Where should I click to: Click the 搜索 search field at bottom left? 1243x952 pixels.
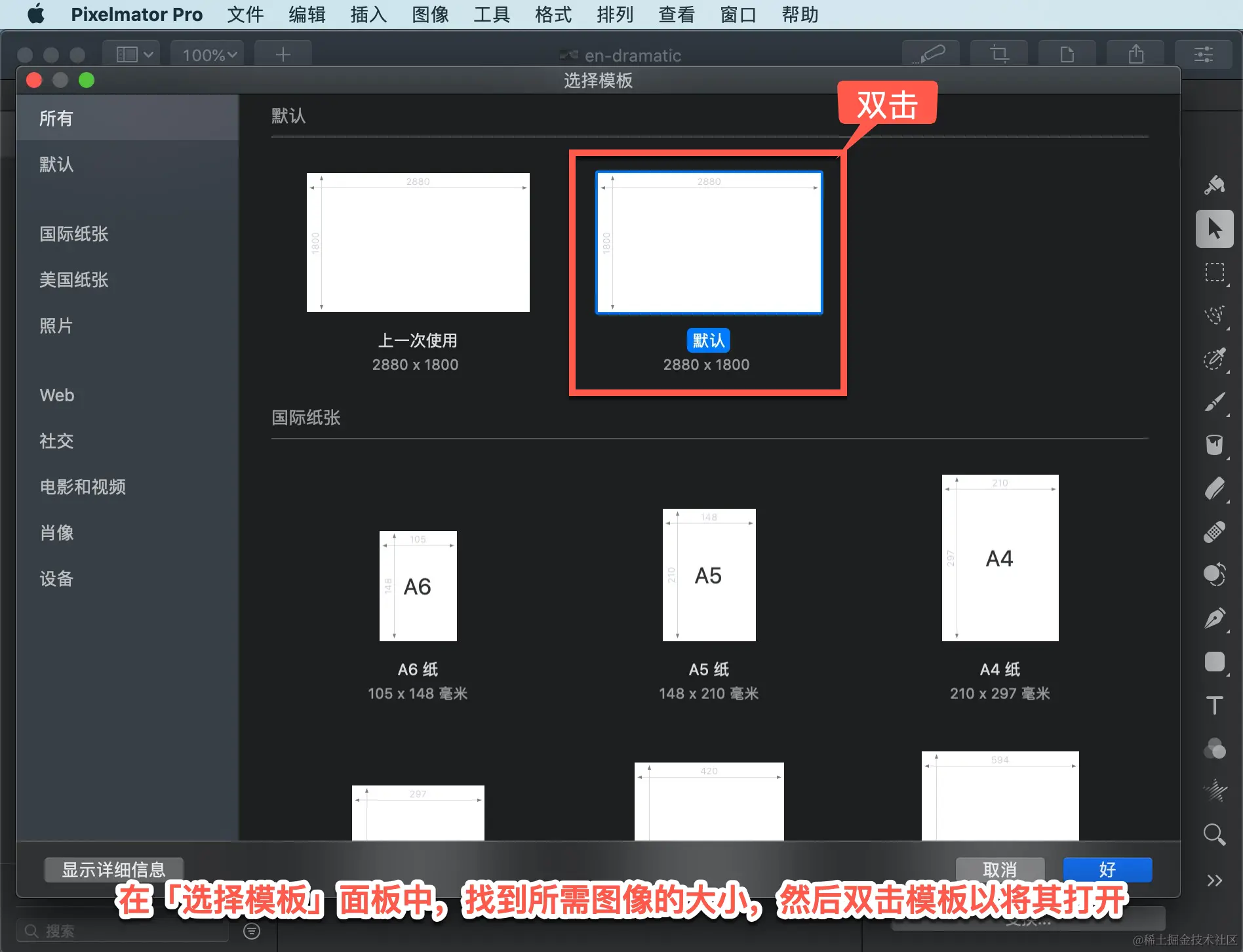click(x=123, y=931)
